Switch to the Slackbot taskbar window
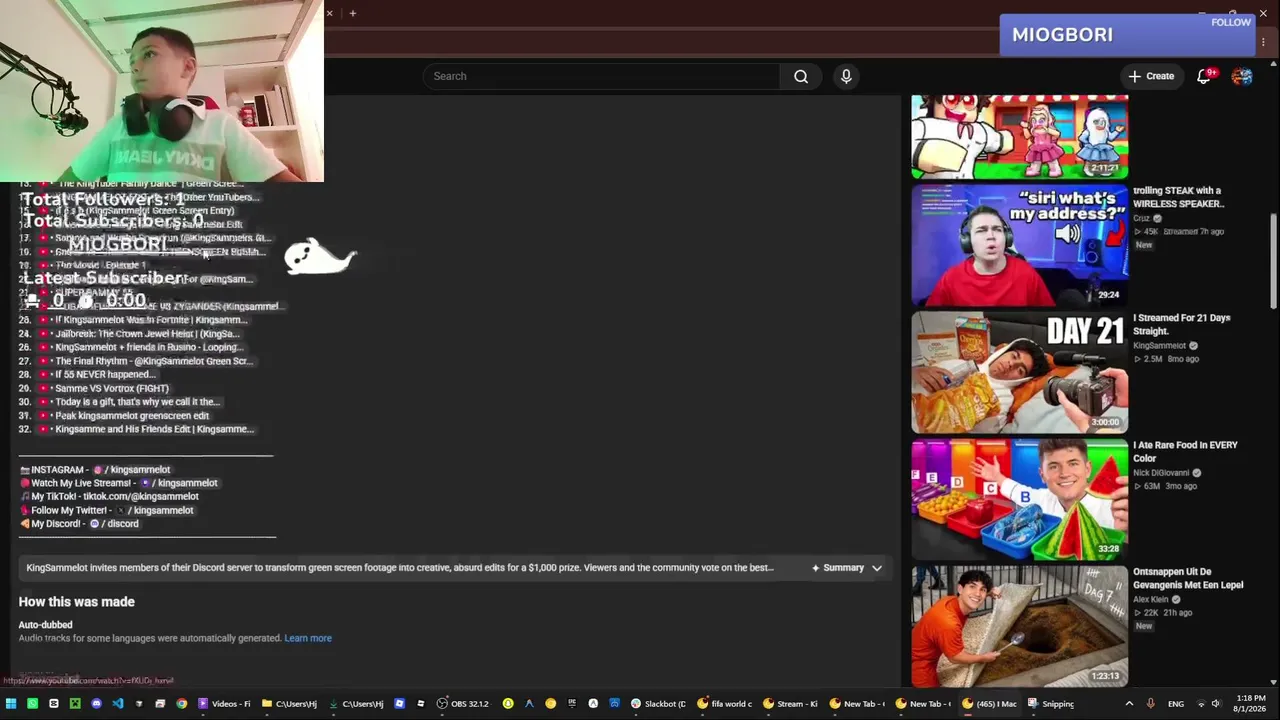 [x=658, y=704]
